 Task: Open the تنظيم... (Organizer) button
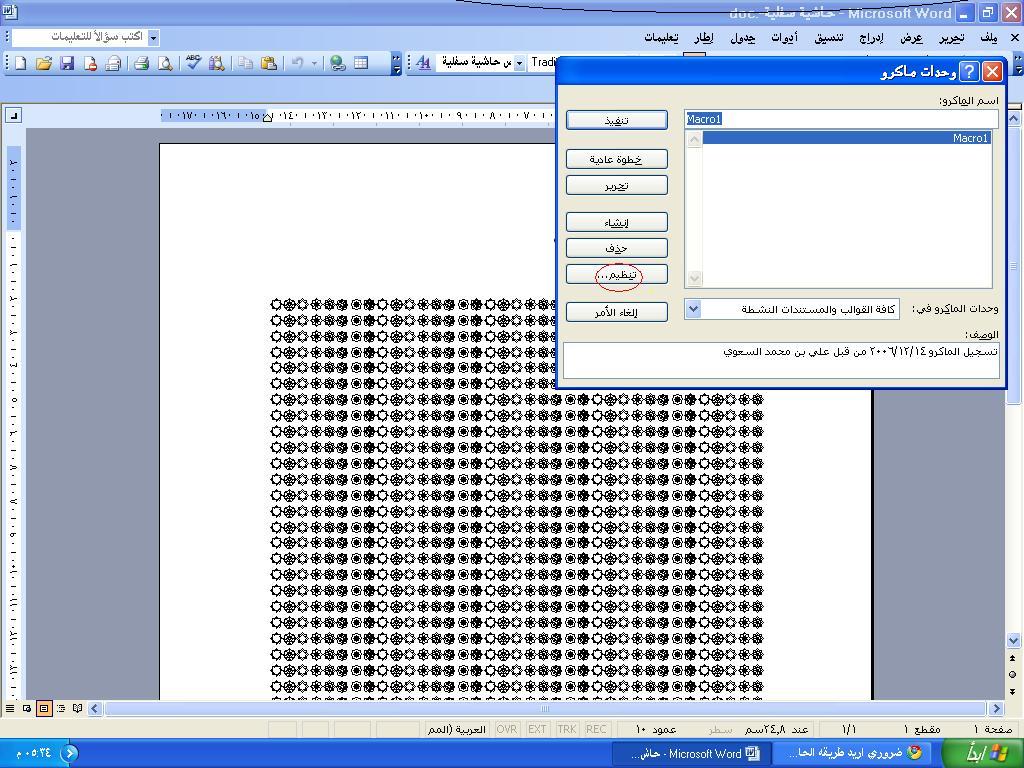coord(616,274)
